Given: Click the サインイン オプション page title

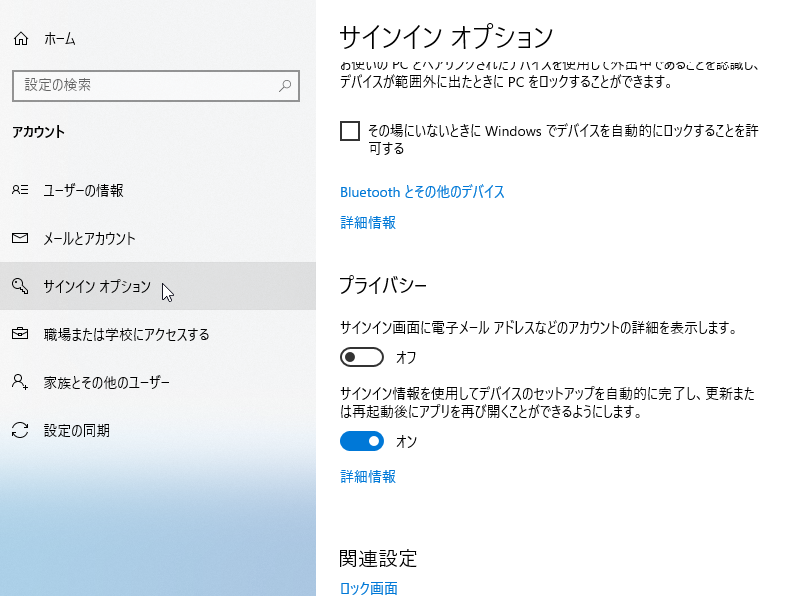Looking at the screenshot, I should click(446, 37).
